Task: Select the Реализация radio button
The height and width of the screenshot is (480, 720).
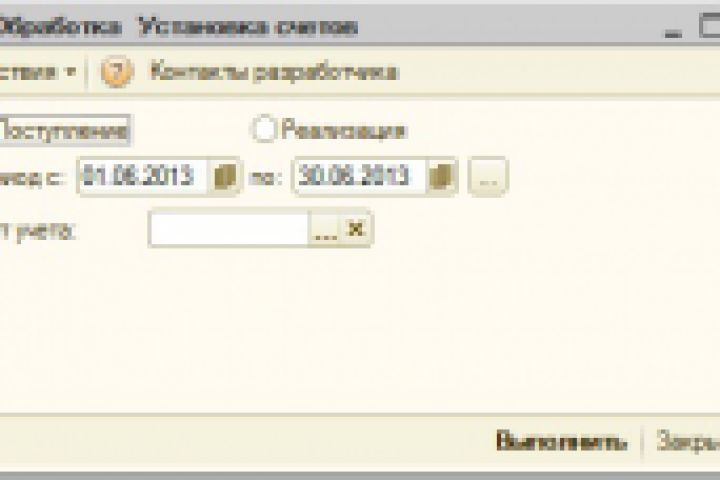Action: click(264, 129)
